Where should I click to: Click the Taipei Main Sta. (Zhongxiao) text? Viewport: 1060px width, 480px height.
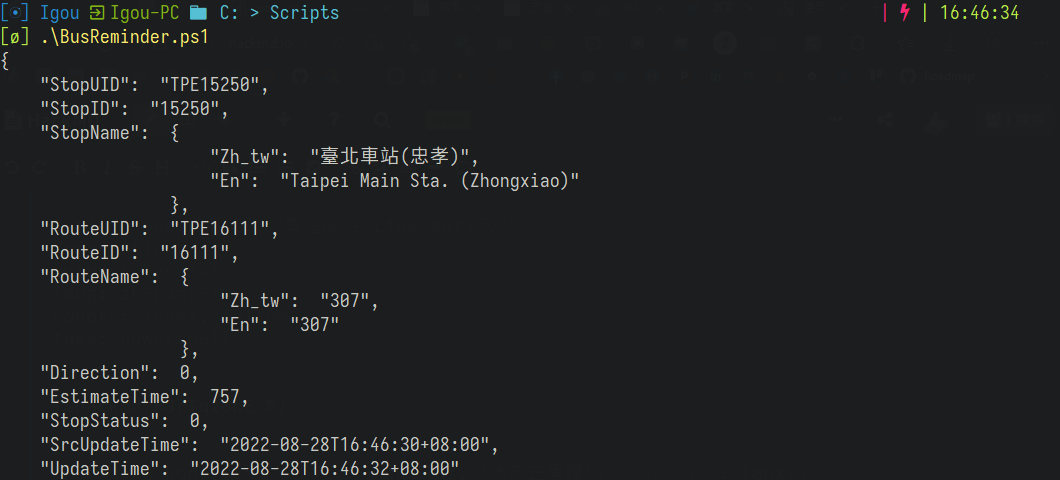coord(430,181)
